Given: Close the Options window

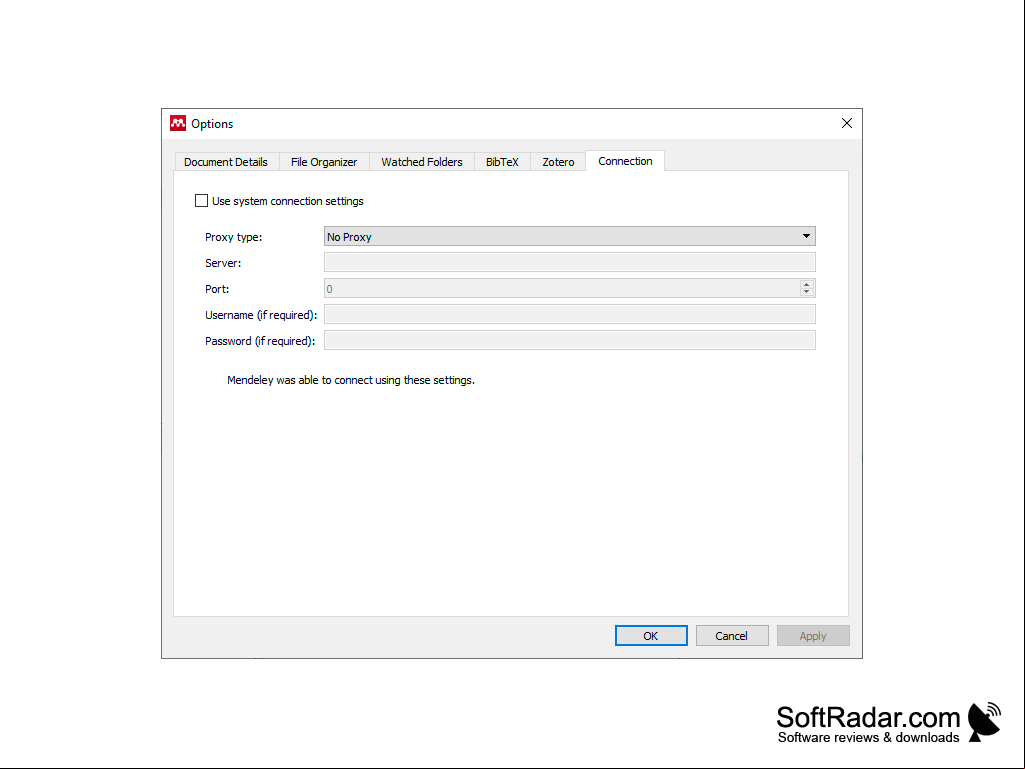Looking at the screenshot, I should [x=847, y=123].
